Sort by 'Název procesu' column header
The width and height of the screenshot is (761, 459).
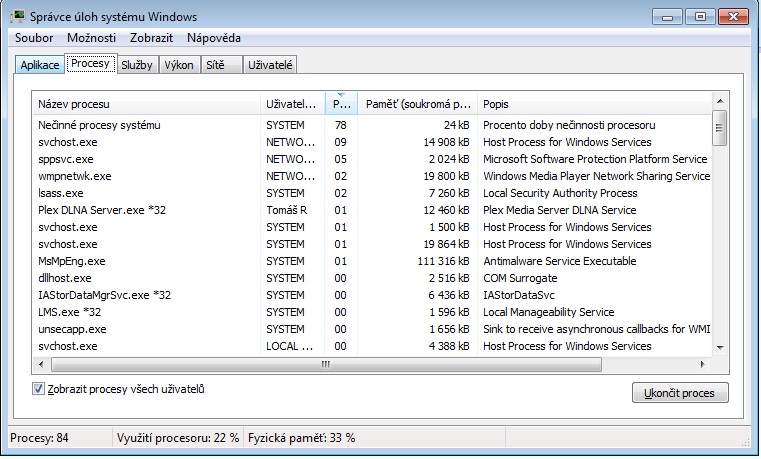[x=145, y=104]
